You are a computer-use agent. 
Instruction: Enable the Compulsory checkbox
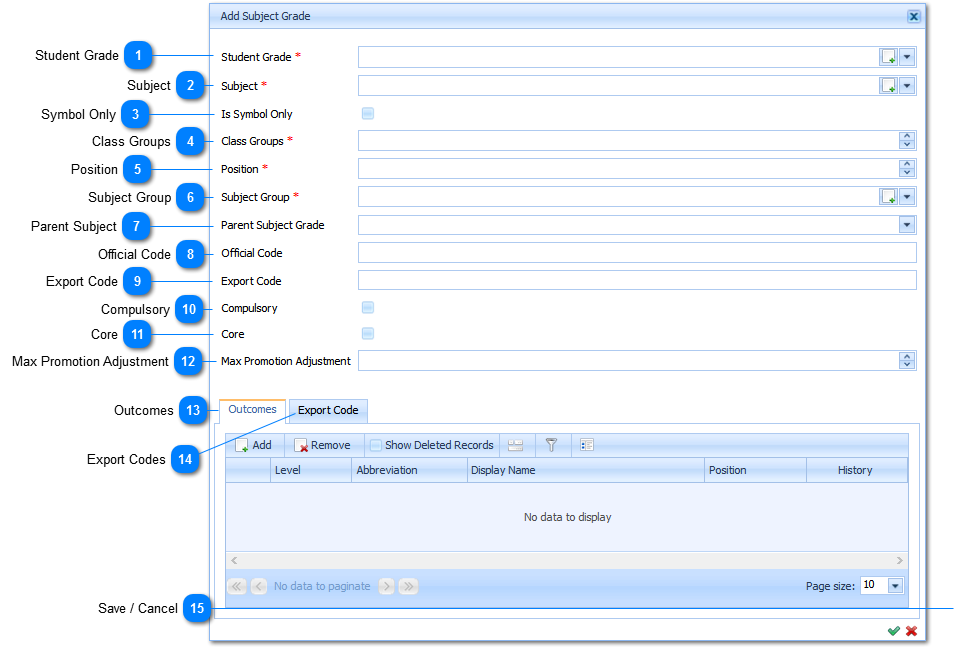point(368,308)
